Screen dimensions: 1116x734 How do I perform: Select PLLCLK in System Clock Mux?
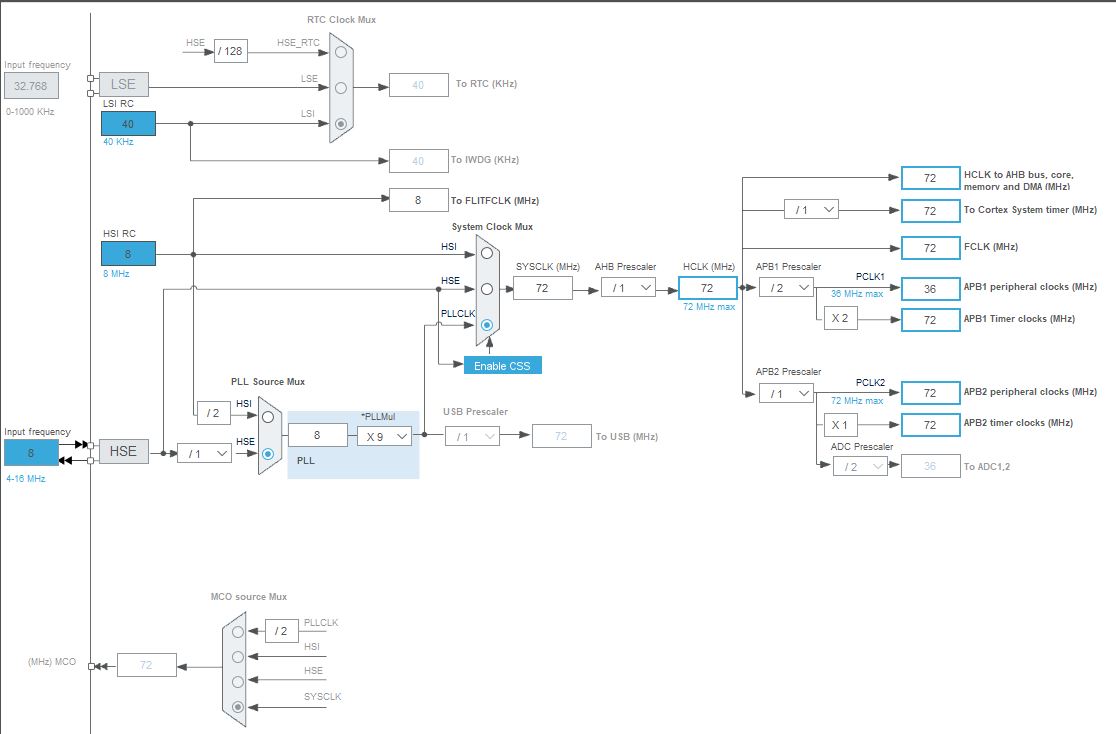[487, 325]
